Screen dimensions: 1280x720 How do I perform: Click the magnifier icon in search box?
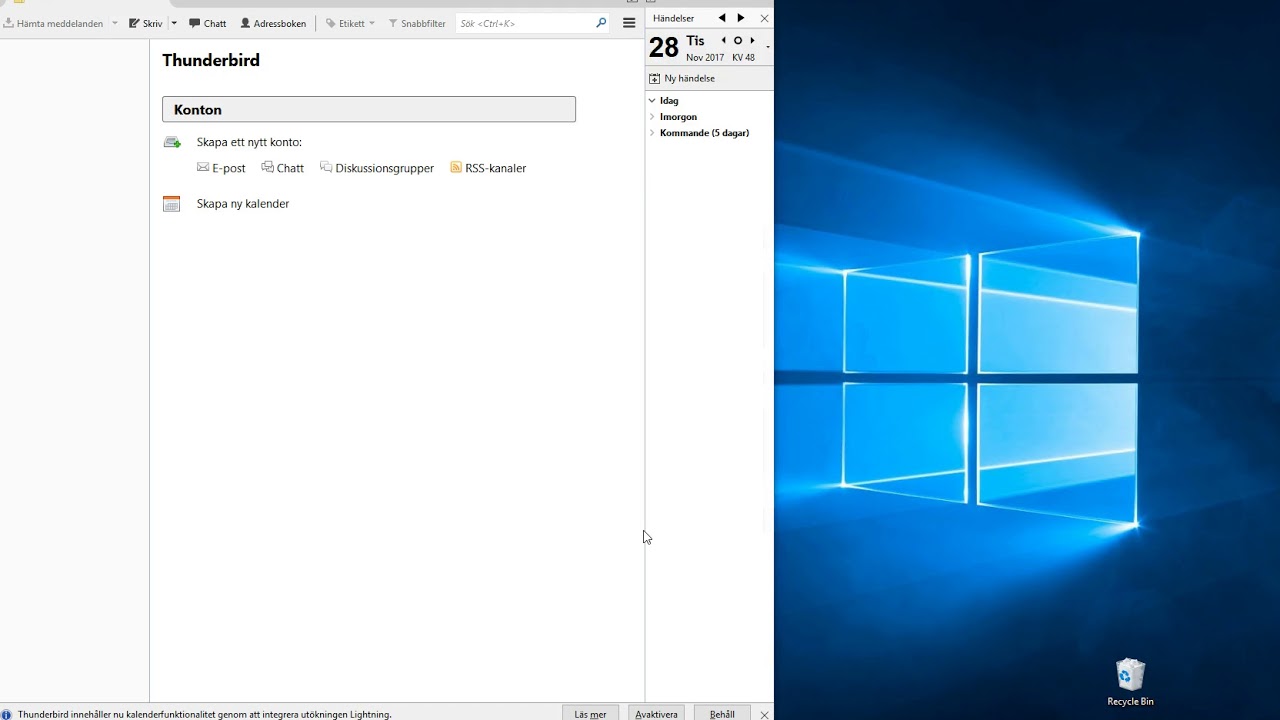601,23
